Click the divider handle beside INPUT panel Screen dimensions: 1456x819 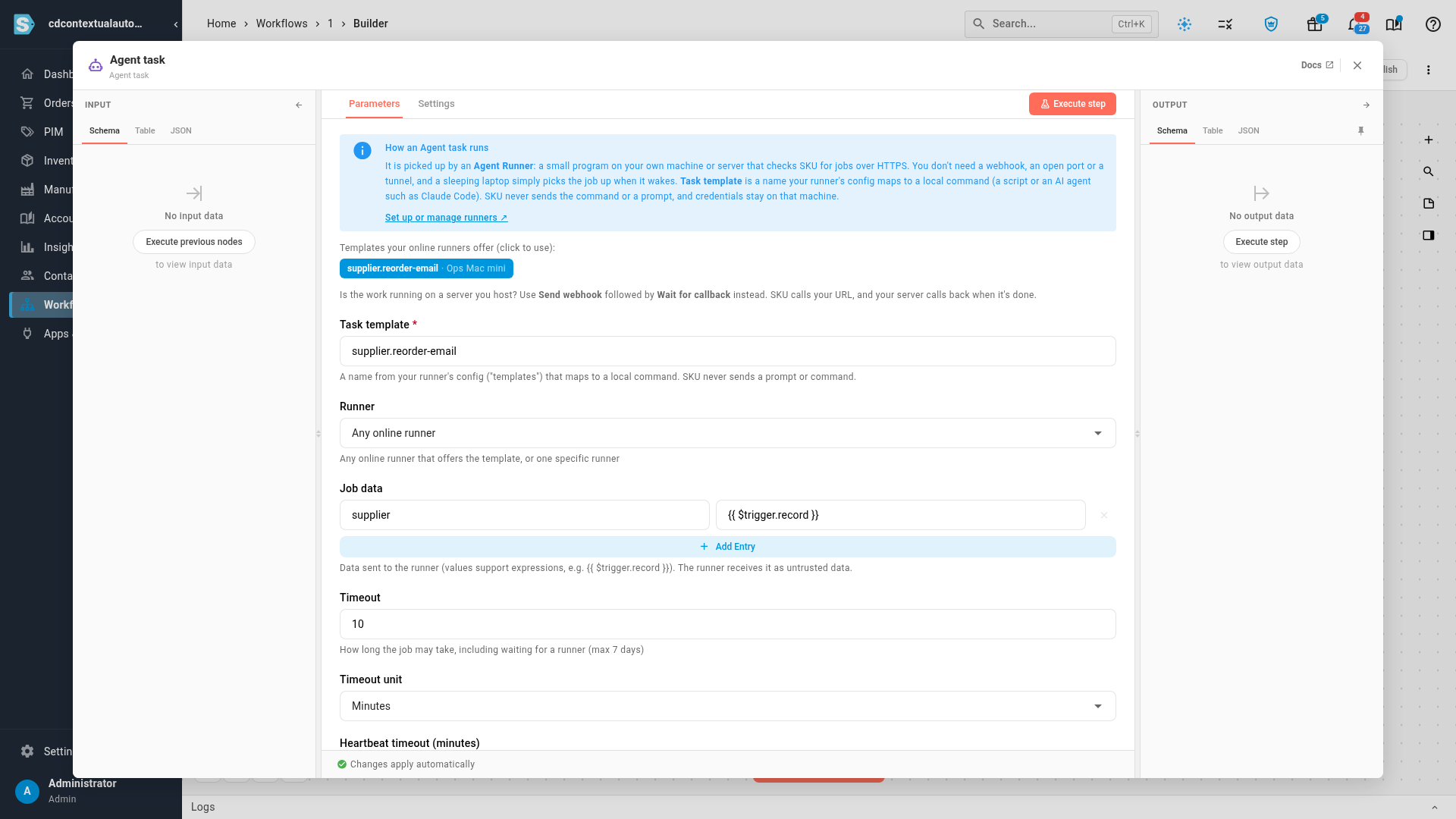pos(318,434)
